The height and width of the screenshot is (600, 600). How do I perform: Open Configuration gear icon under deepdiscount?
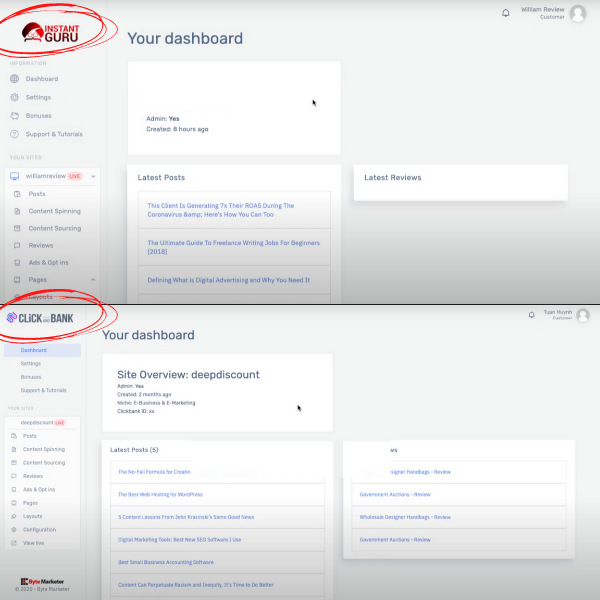pos(14,530)
